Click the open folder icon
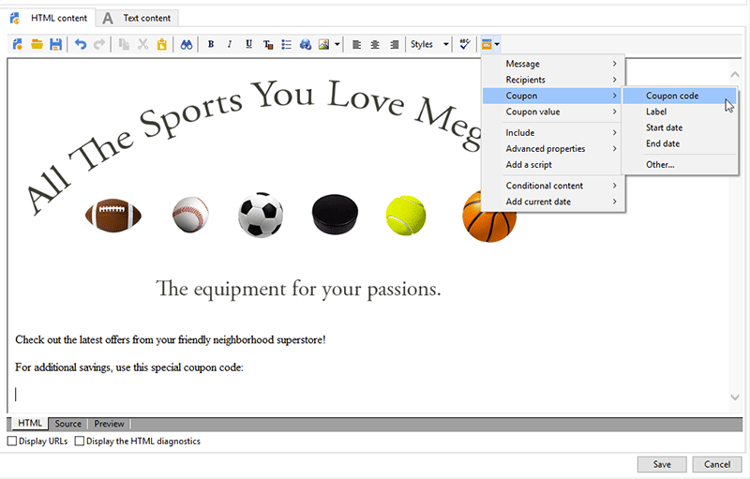 click(37, 44)
